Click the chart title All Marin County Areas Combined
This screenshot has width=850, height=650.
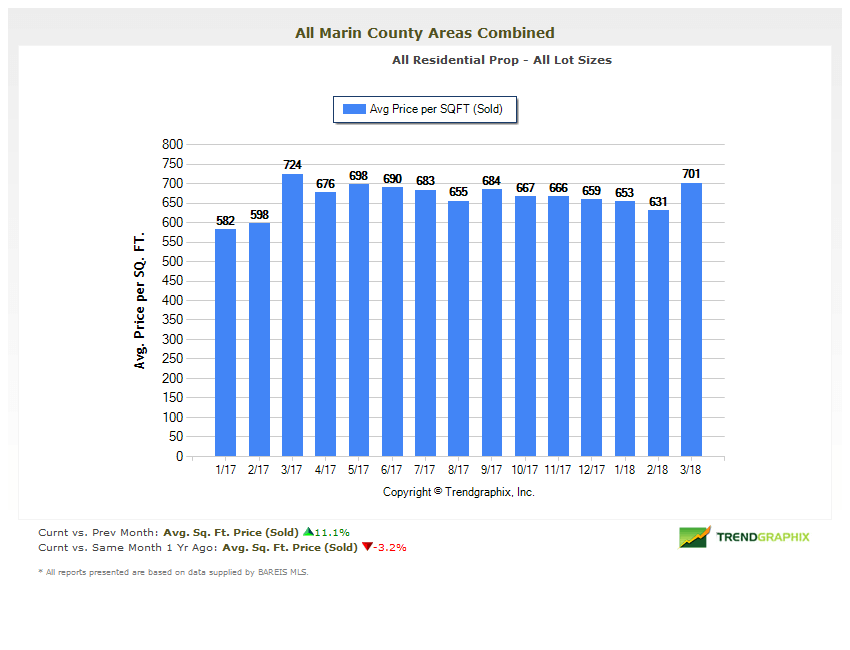tap(425, 33)
